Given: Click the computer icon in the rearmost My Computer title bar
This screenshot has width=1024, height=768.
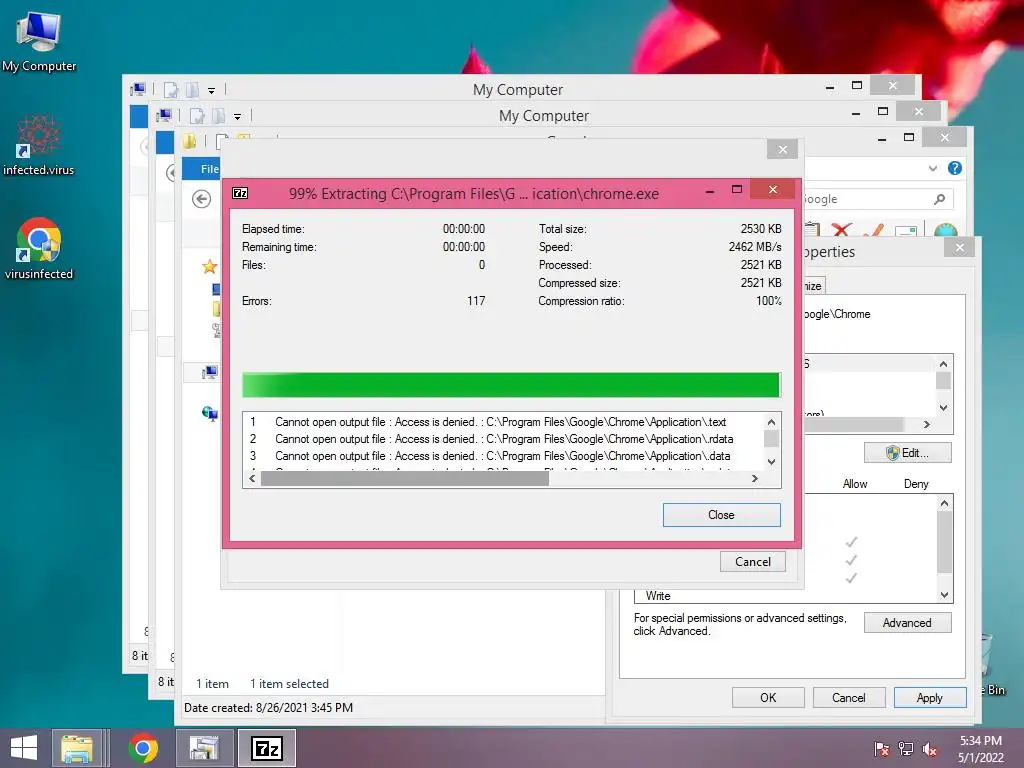Looking at the screenshot, I should click(x=138, y=89).
